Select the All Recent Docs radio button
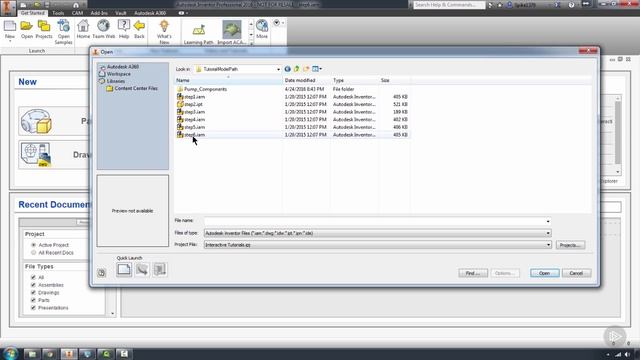Screen dimensions: 640x360 click(33, 253)
